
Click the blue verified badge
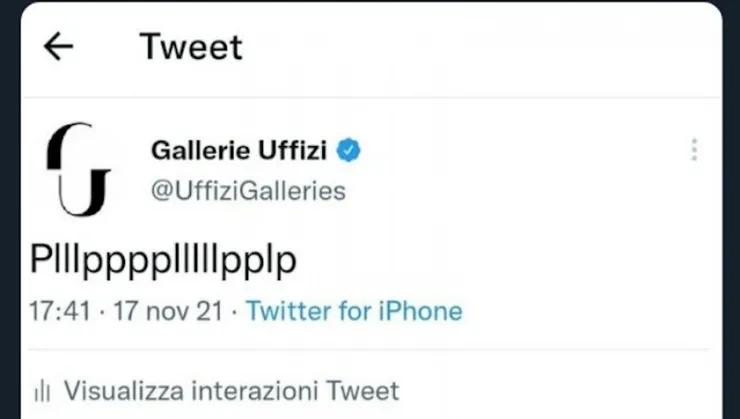pos(349,151)
